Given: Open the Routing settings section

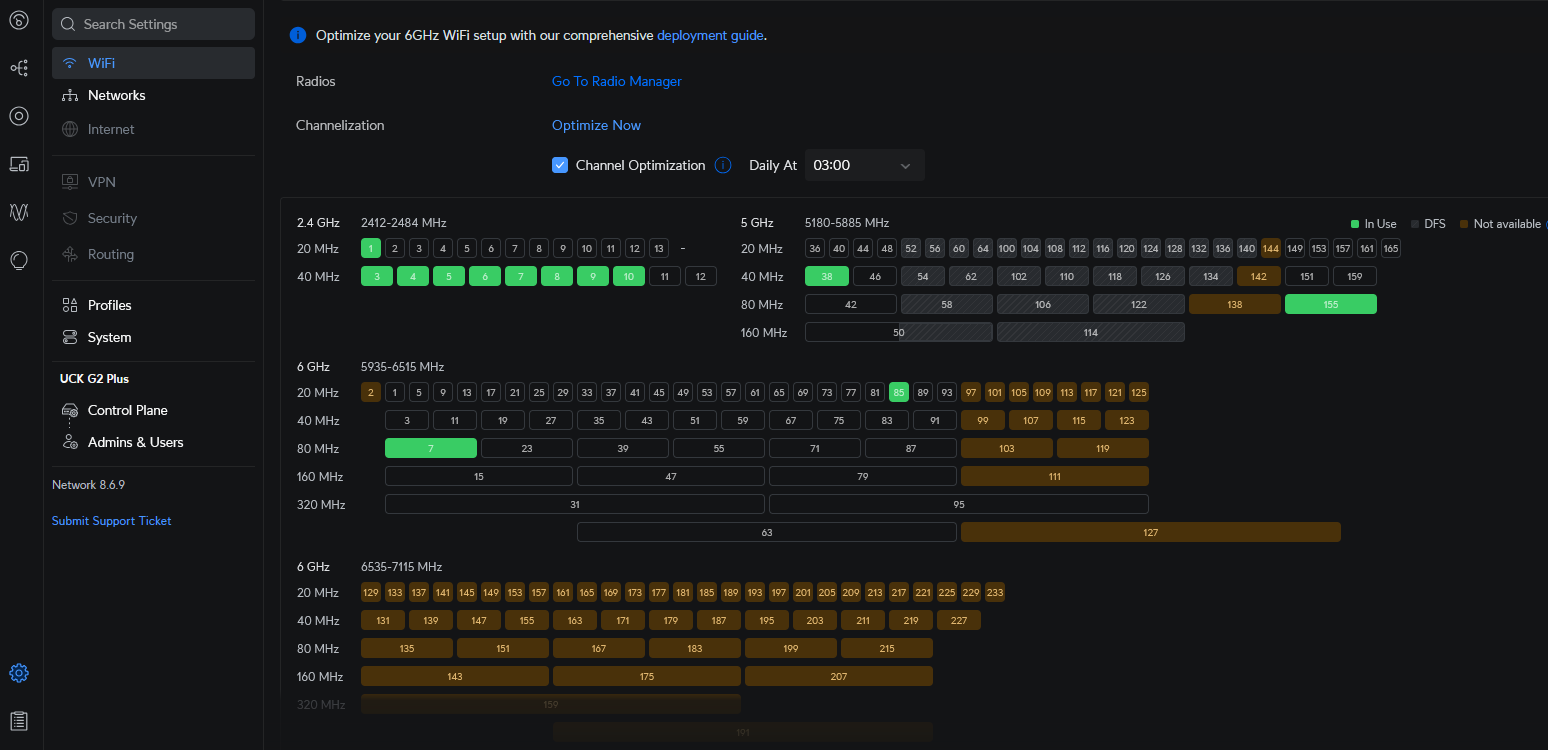Looking at the screenshot, I should click(153, 254).
